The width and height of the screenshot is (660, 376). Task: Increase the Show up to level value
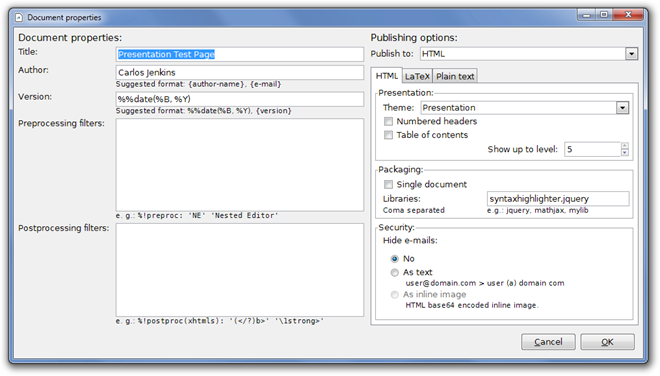point(625,146)
